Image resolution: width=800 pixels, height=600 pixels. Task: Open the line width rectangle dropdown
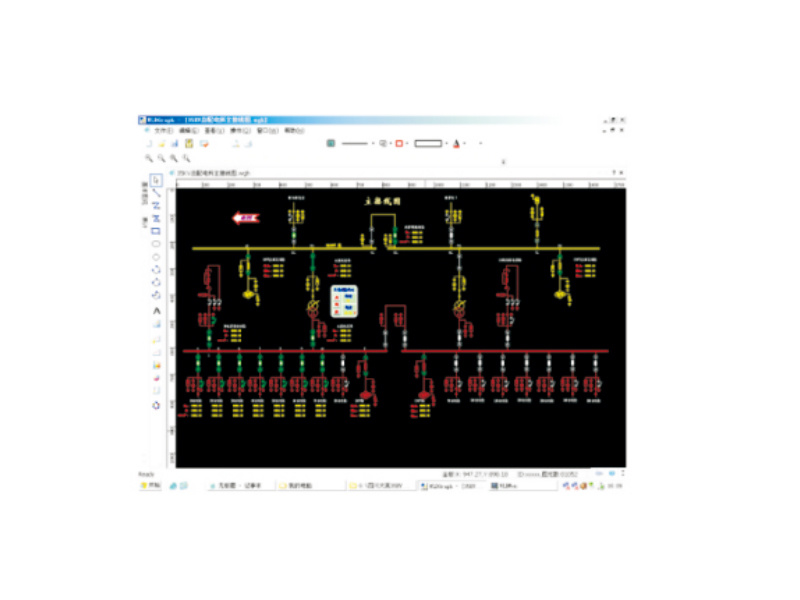(446, 143)
